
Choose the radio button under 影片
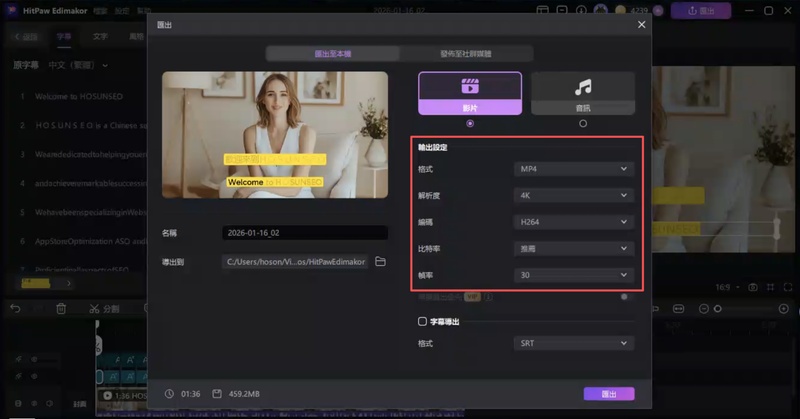click(x=470, y=124)
